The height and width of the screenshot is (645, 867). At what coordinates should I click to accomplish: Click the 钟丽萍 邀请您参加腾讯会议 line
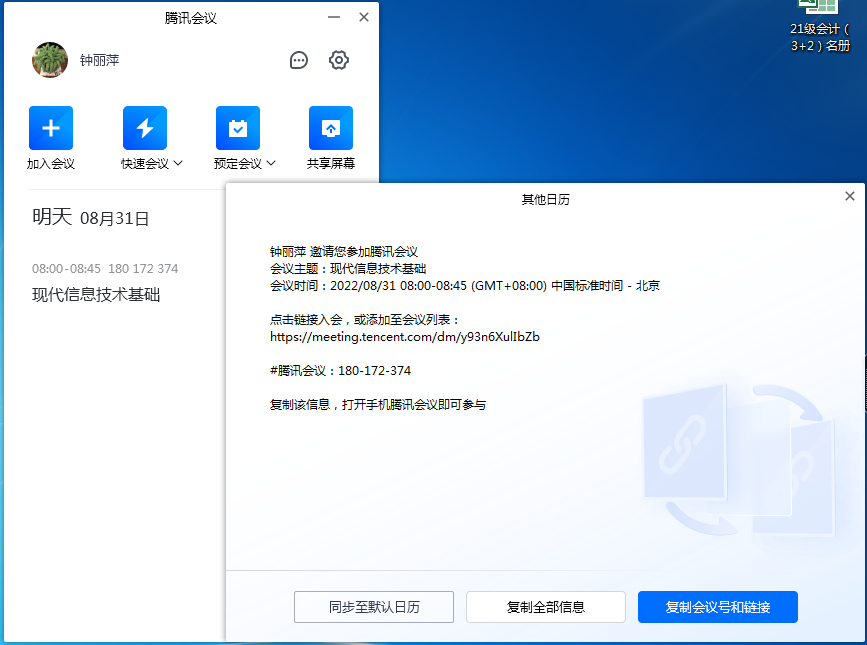344,251
